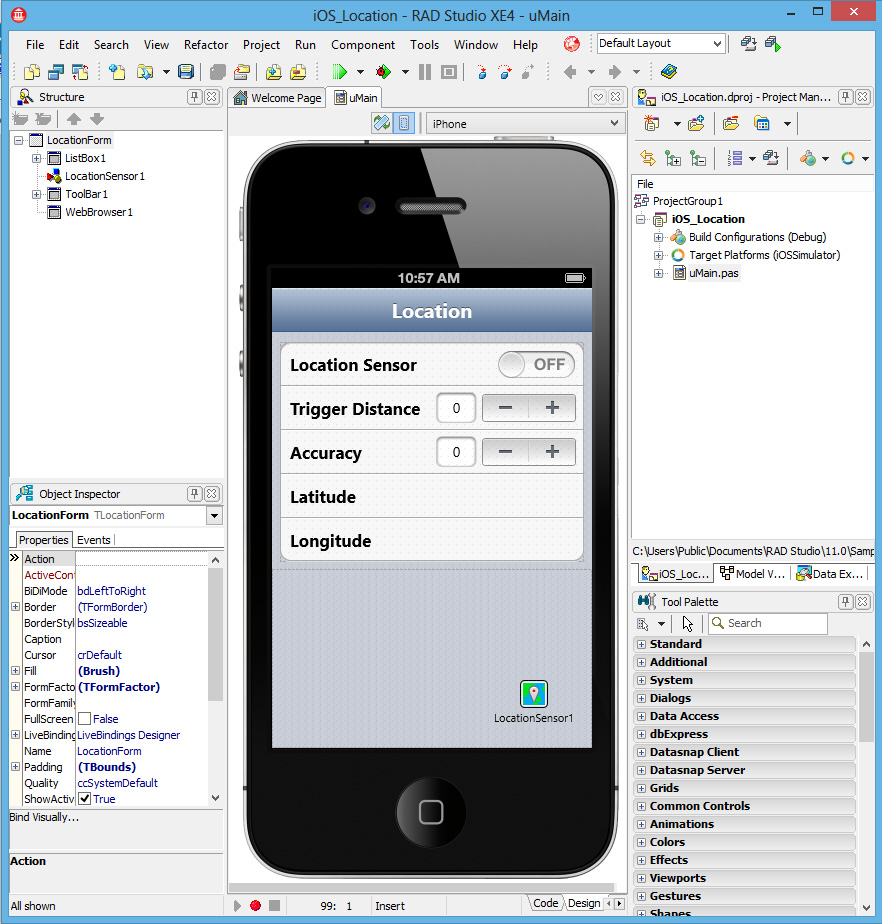This screenshot has height=924, width=882.
Task: Move selected item down in Structure panel
Action: pyautogui.click(x=97, y=119)
